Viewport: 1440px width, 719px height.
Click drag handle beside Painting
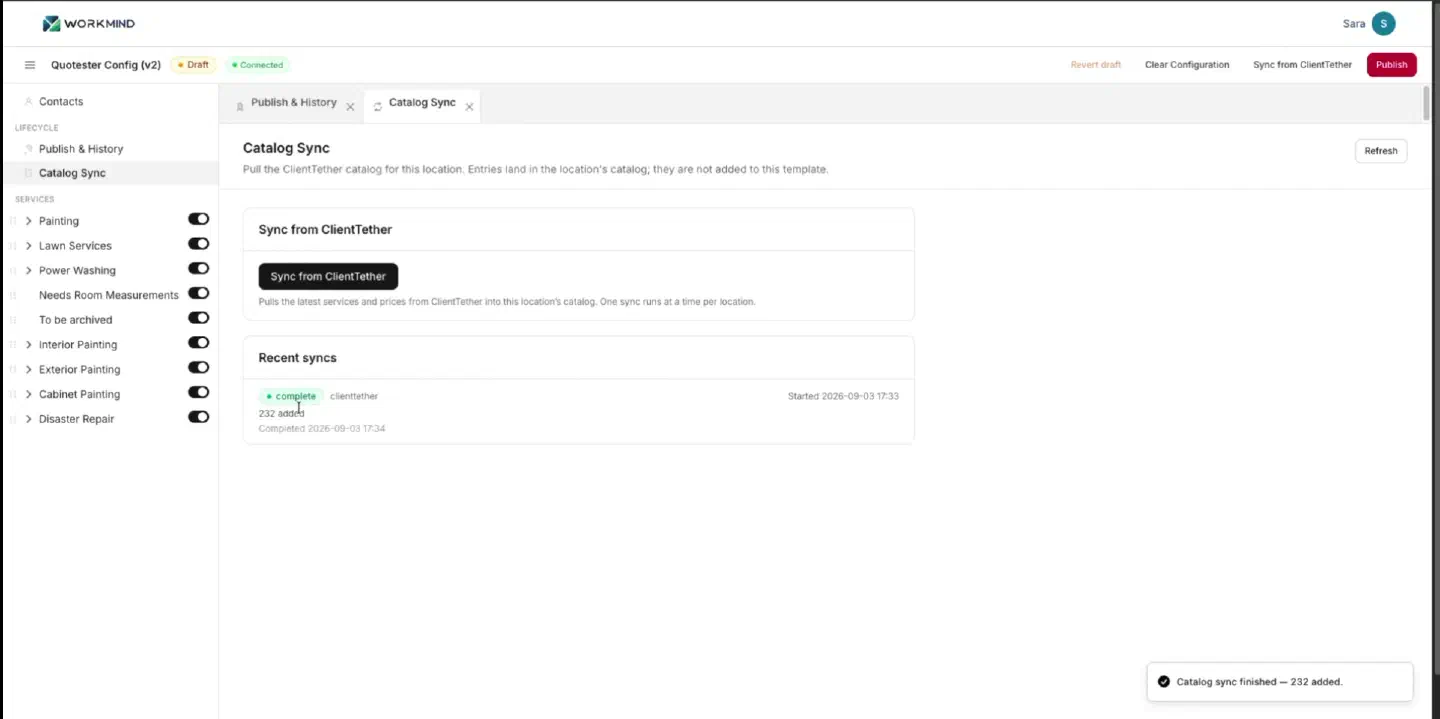[x=13, y=221]
